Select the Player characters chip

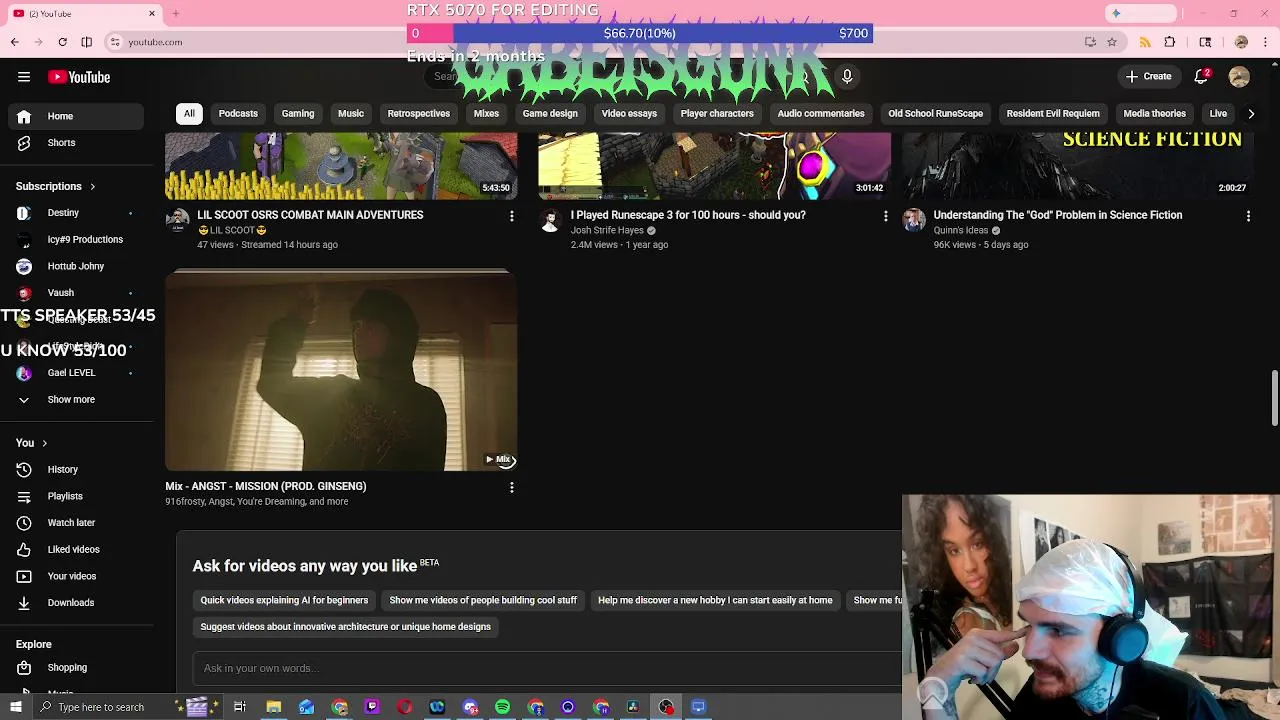coord(717,114)
